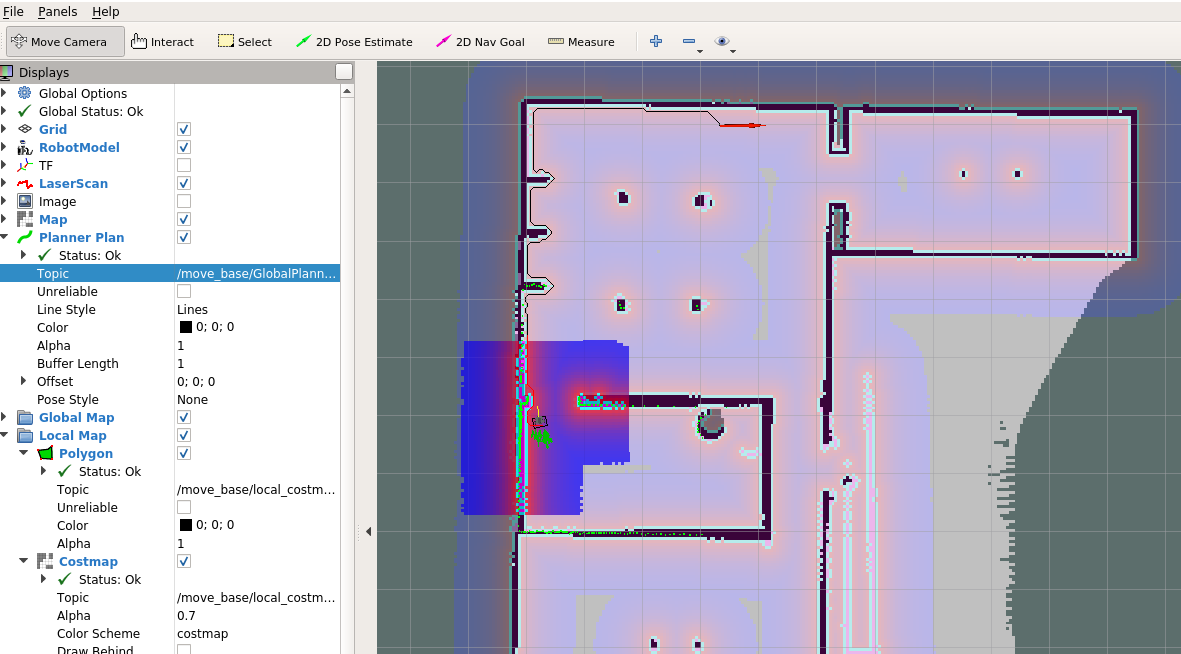Select the Interact tool
Screen dimensions: 1181x654
point(162,41)
